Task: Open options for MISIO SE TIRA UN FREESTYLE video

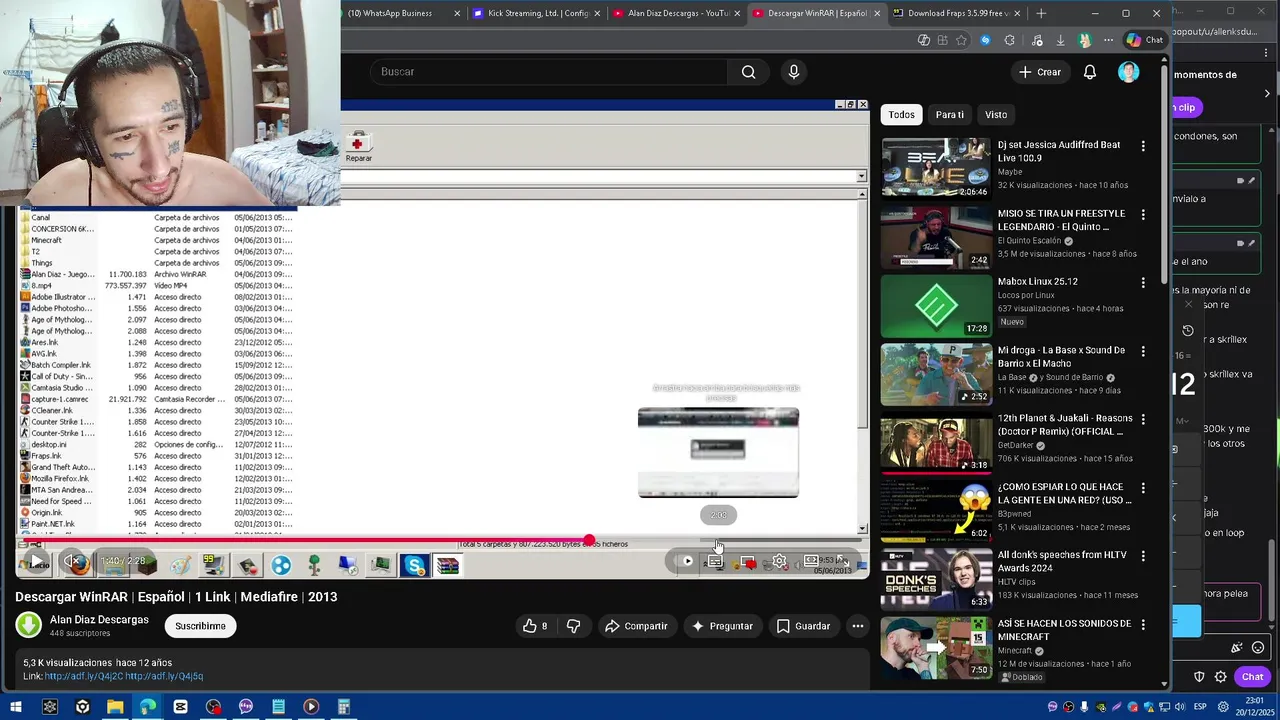Action: pos(1143,214)
